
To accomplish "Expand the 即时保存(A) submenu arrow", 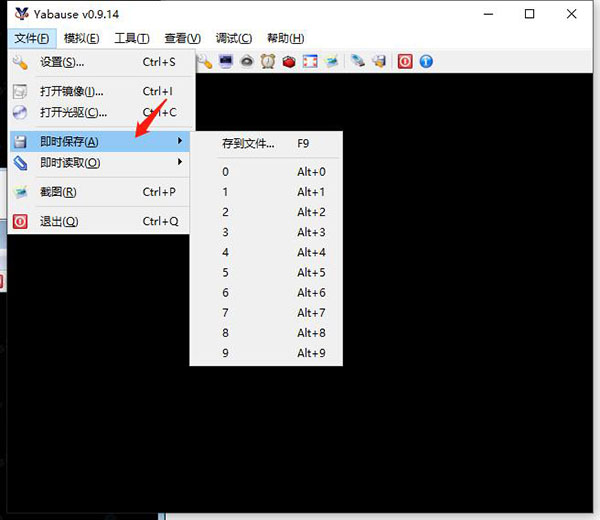I will click(x=180, y=141).
